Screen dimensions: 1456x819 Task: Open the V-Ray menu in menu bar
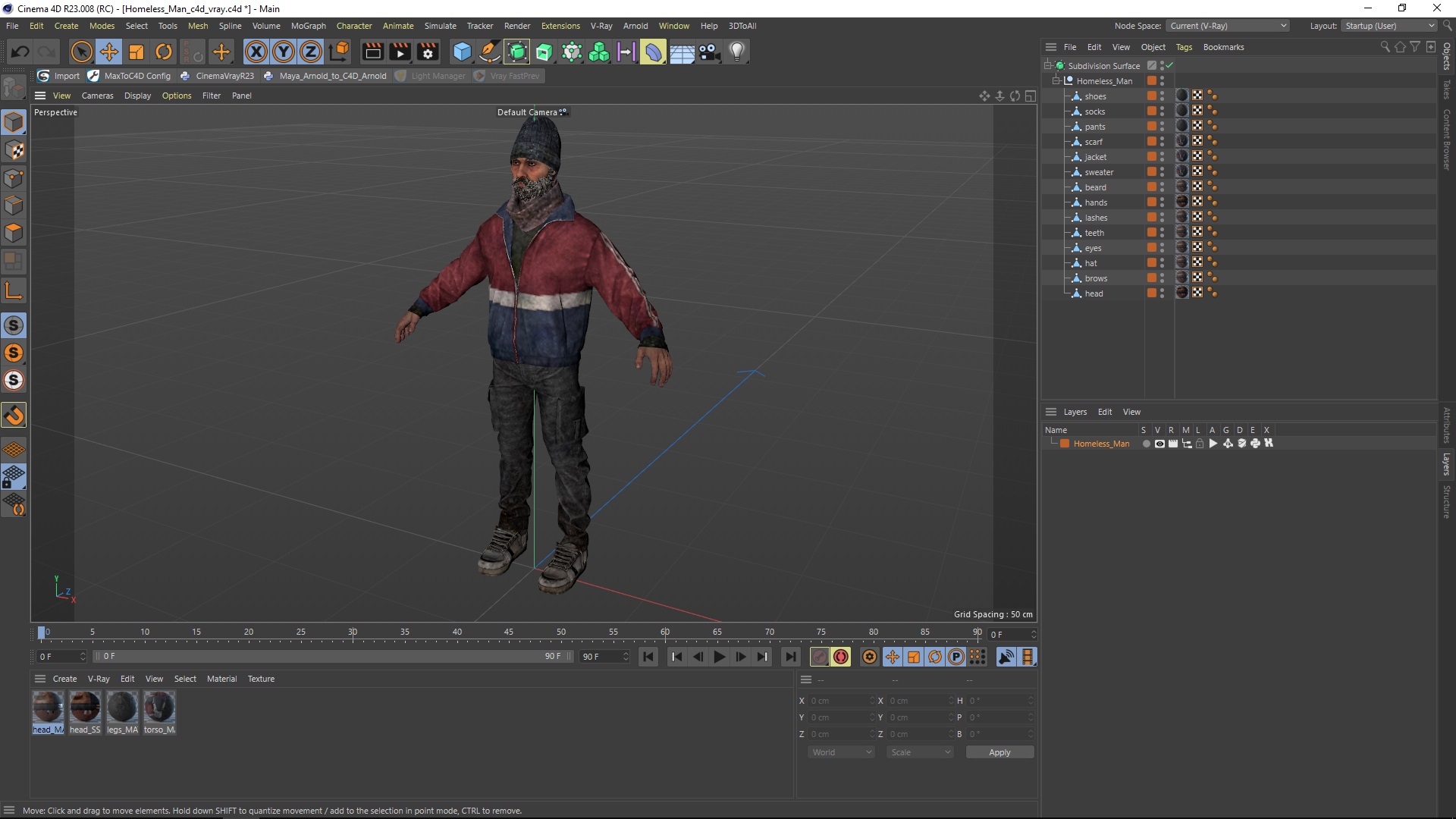point(601,26)
